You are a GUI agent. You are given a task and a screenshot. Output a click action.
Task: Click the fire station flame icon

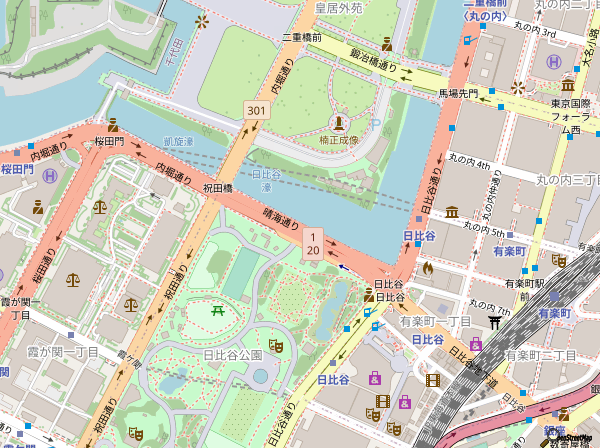(x=429, y=268)
